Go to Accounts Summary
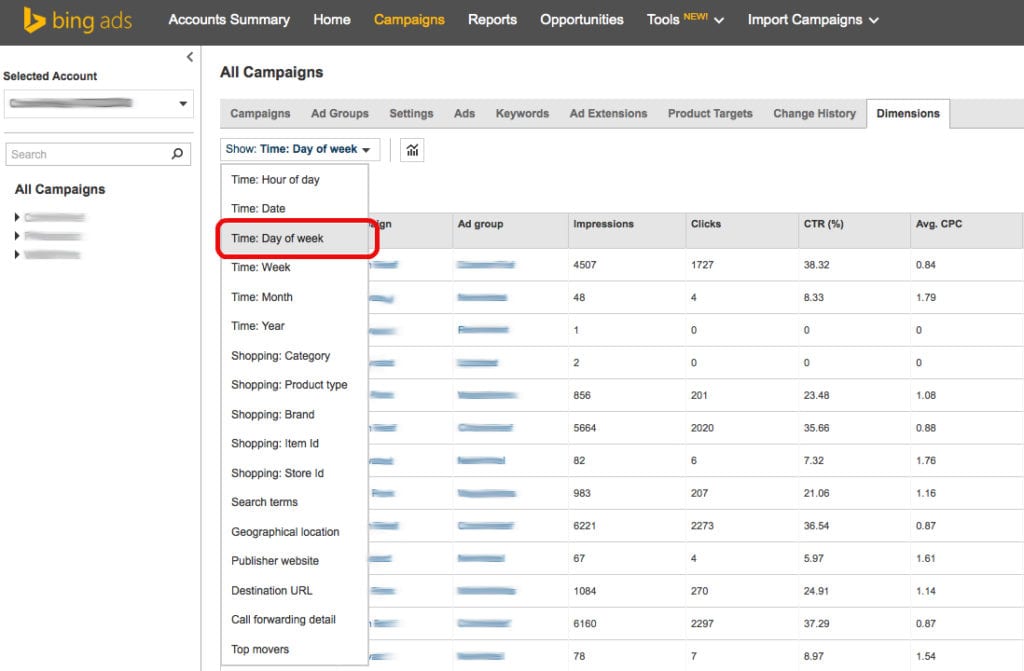The height and width of the screenshot is (671, 1024). pyautogui.click(x=229, y=20)
